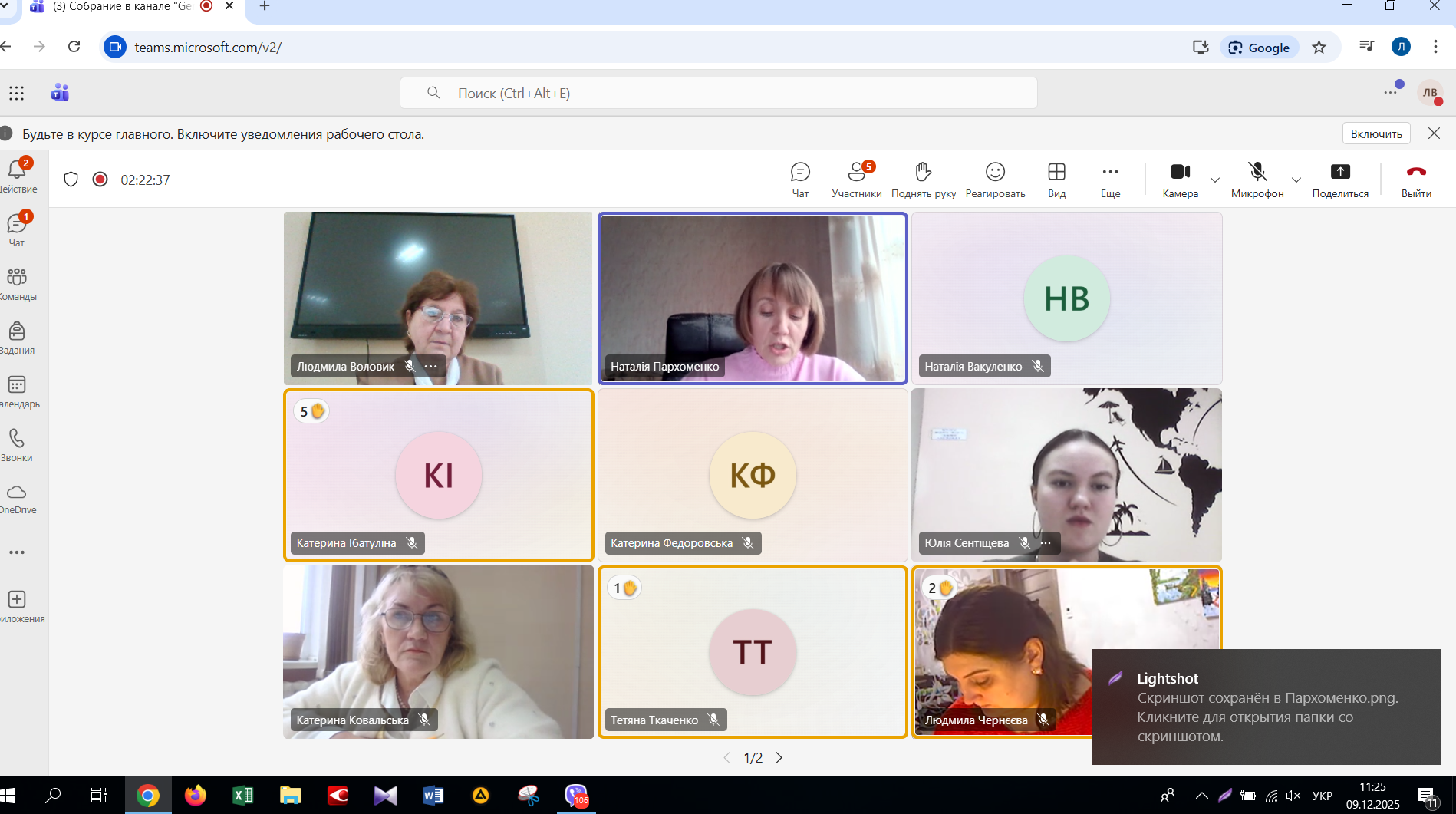Open the Участники participants list

pos(856,180)
